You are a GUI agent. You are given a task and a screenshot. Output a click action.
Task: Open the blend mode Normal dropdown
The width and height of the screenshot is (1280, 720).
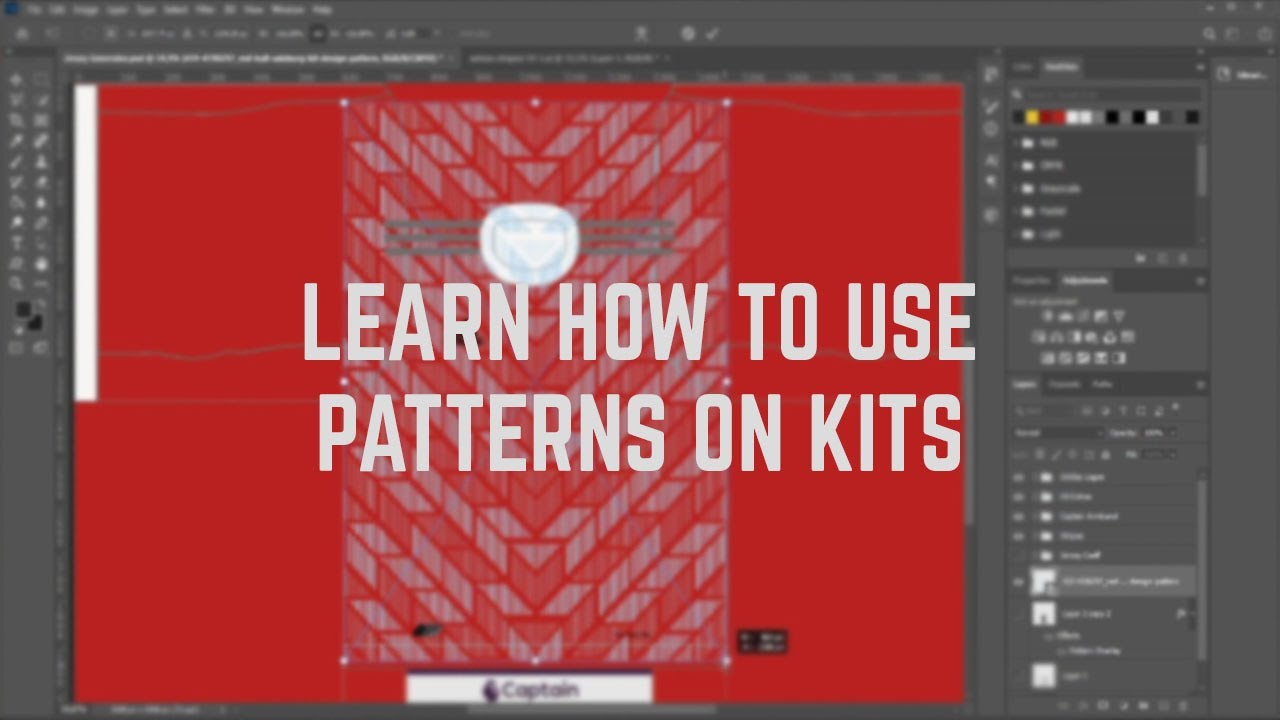point(1057,433)
